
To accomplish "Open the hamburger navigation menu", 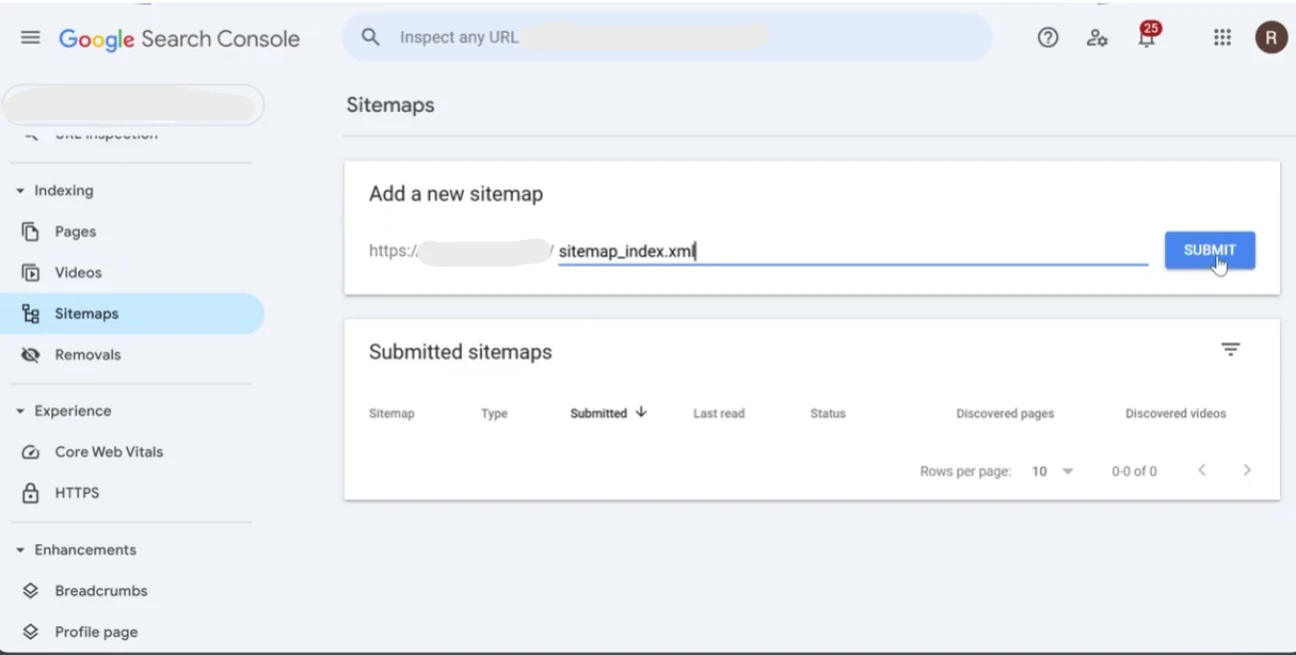I will tap(30, 37).
